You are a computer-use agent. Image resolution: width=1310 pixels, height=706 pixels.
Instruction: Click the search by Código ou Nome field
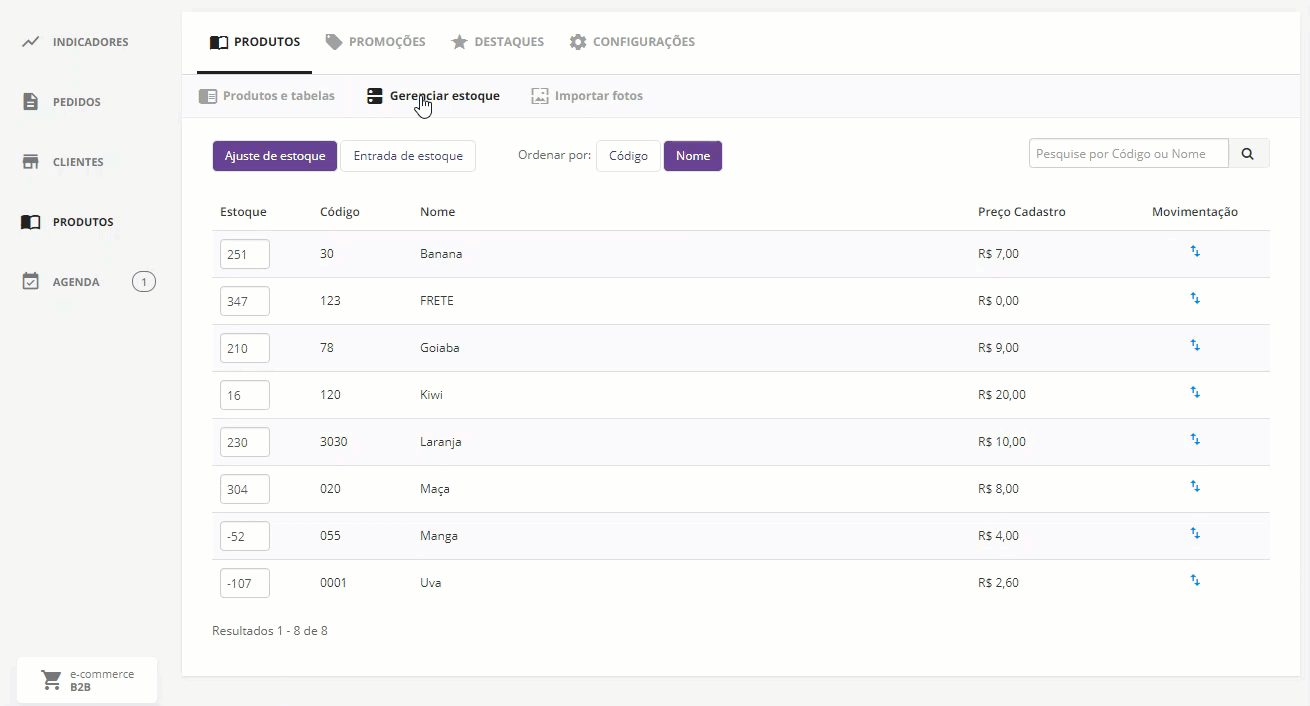[x=1128, y=154]
